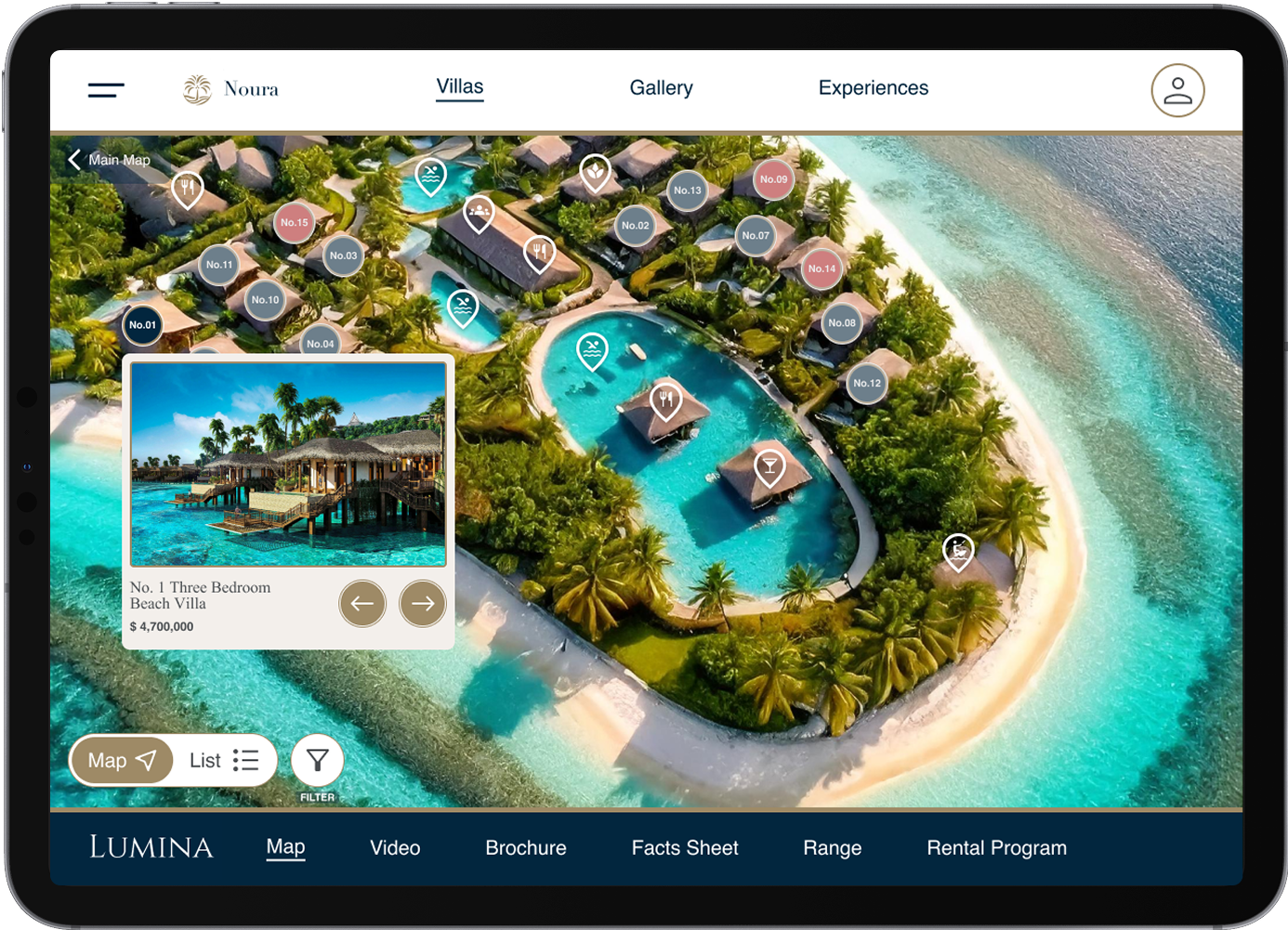
Task: Click the cocktail bar map pin
Action: point(769,466)
